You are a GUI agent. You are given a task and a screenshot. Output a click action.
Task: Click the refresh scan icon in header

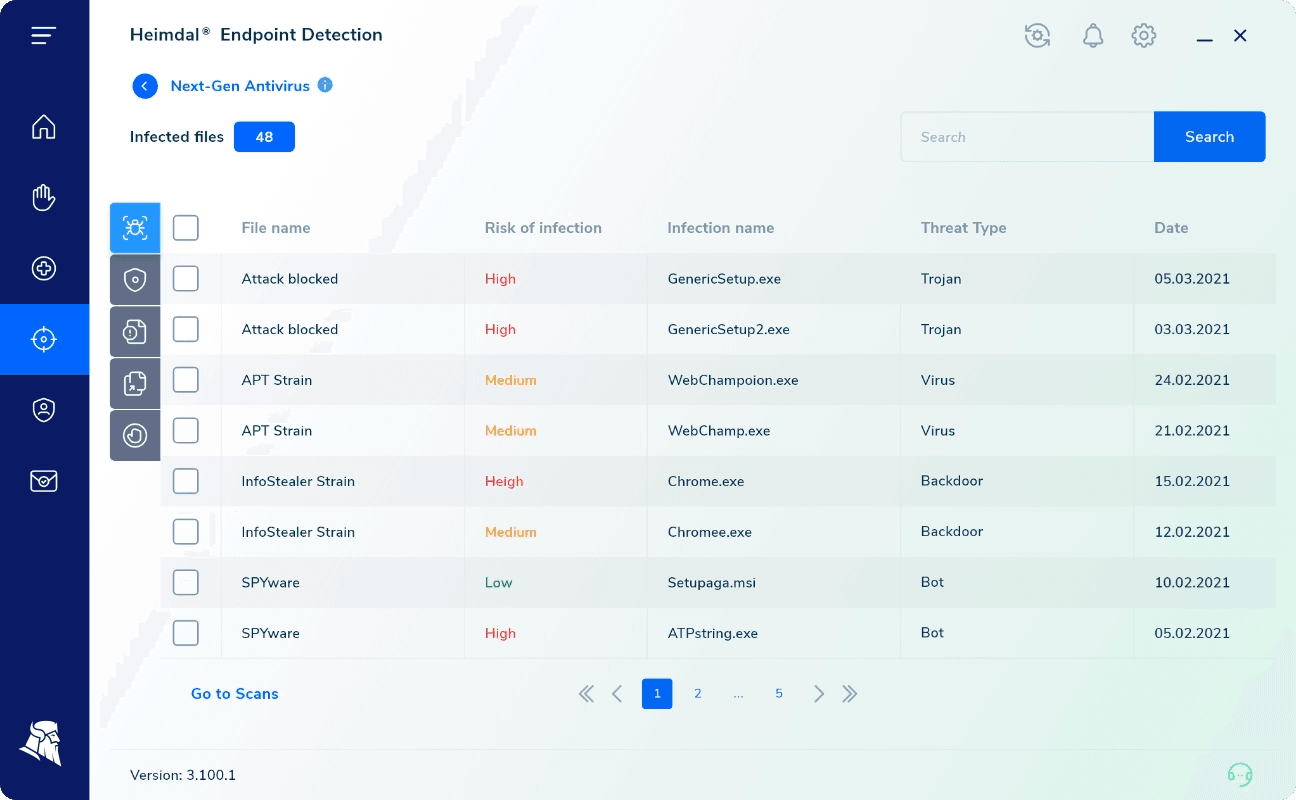(1037, 36)
